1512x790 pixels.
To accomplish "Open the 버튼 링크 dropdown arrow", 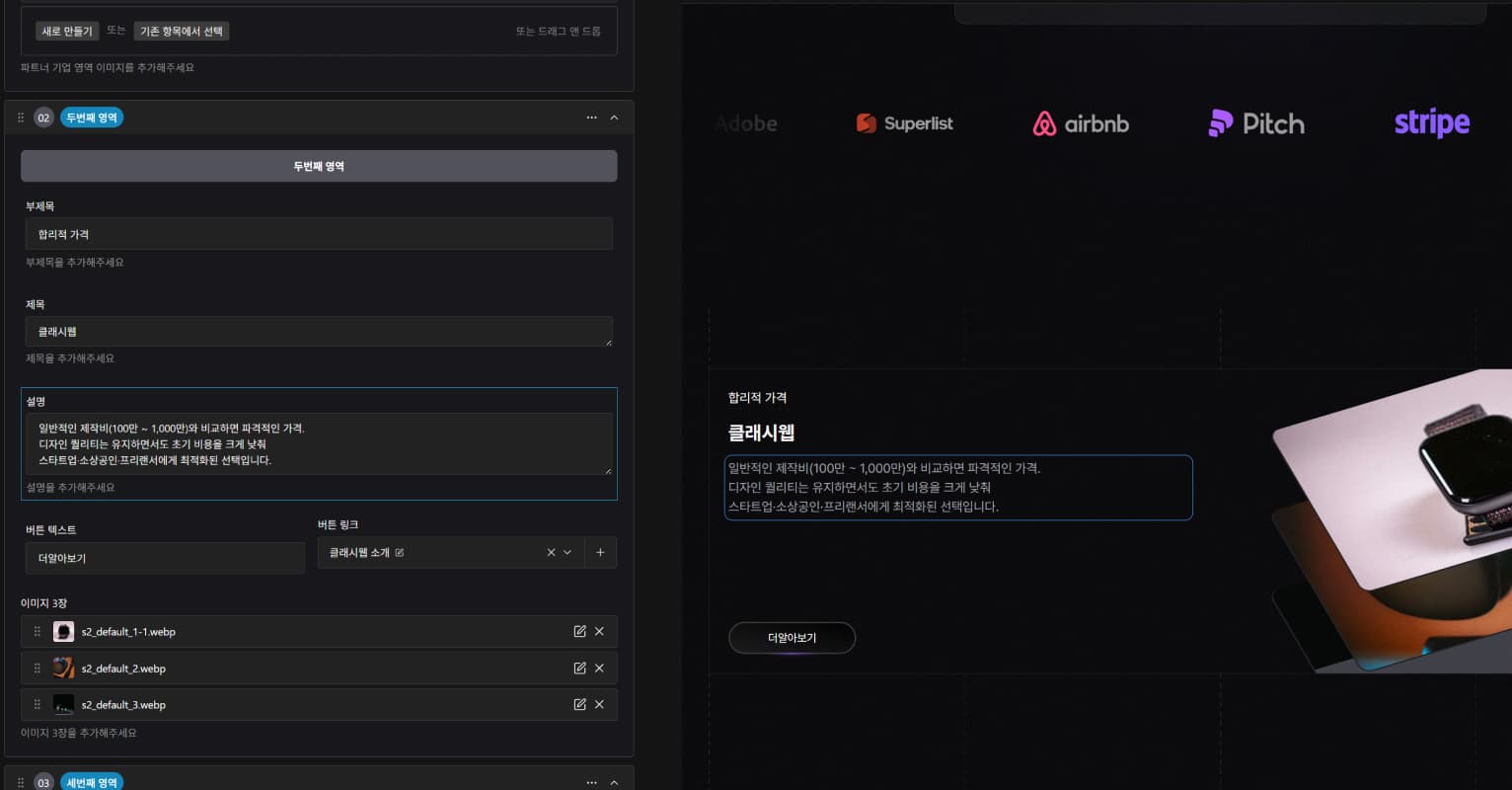I will point(567,553).
